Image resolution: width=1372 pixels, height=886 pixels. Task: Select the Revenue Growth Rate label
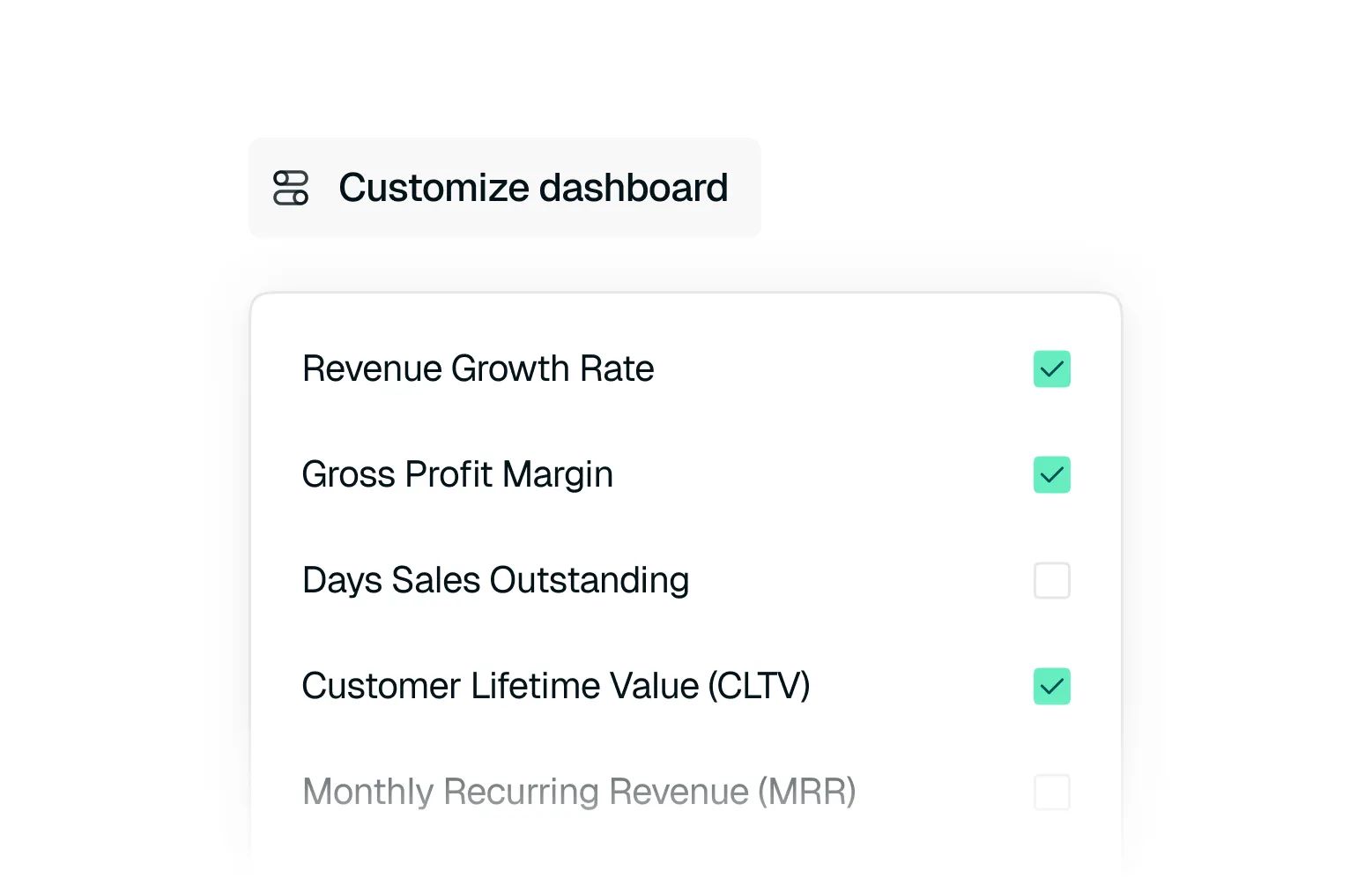point(478,369)
